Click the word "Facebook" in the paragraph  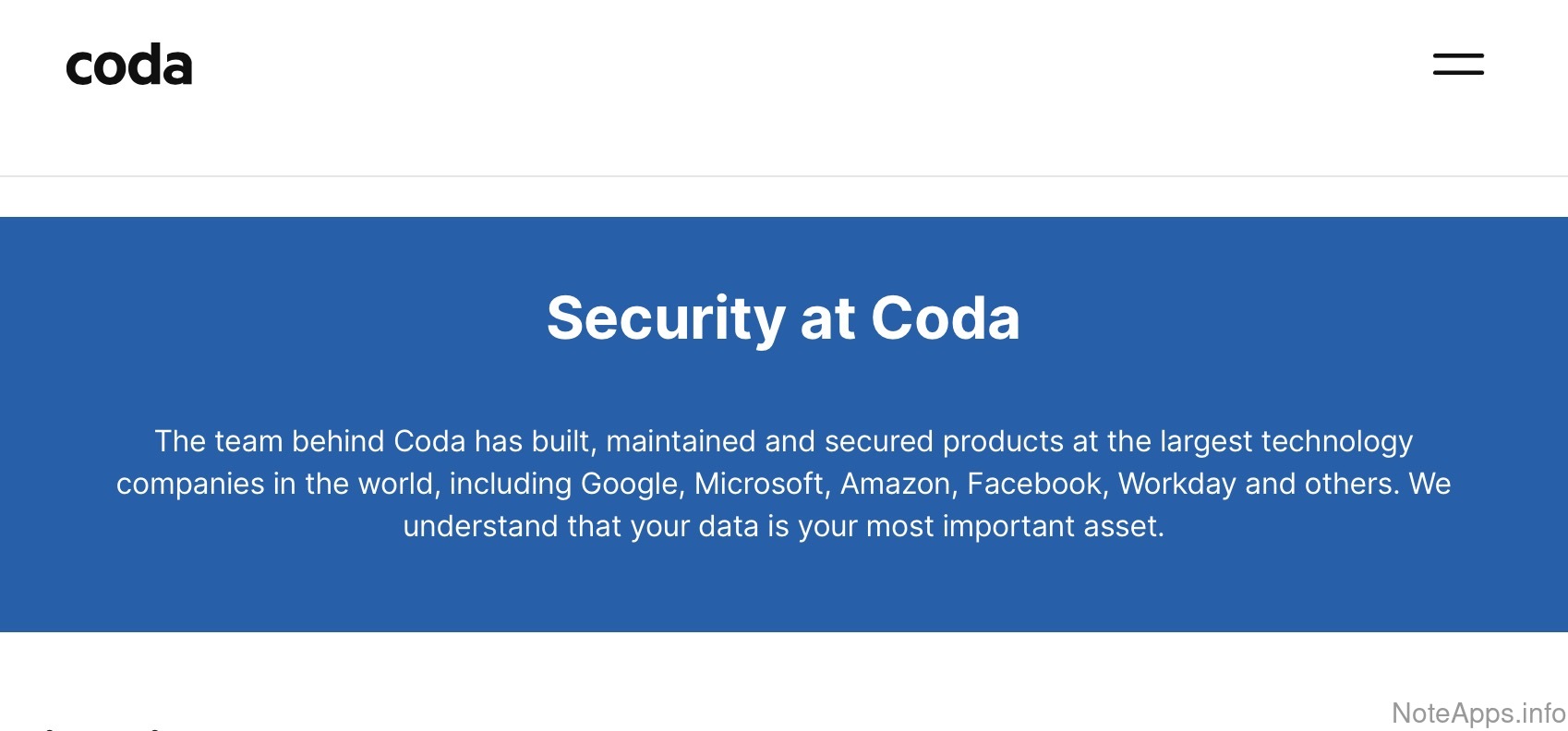1036,484
